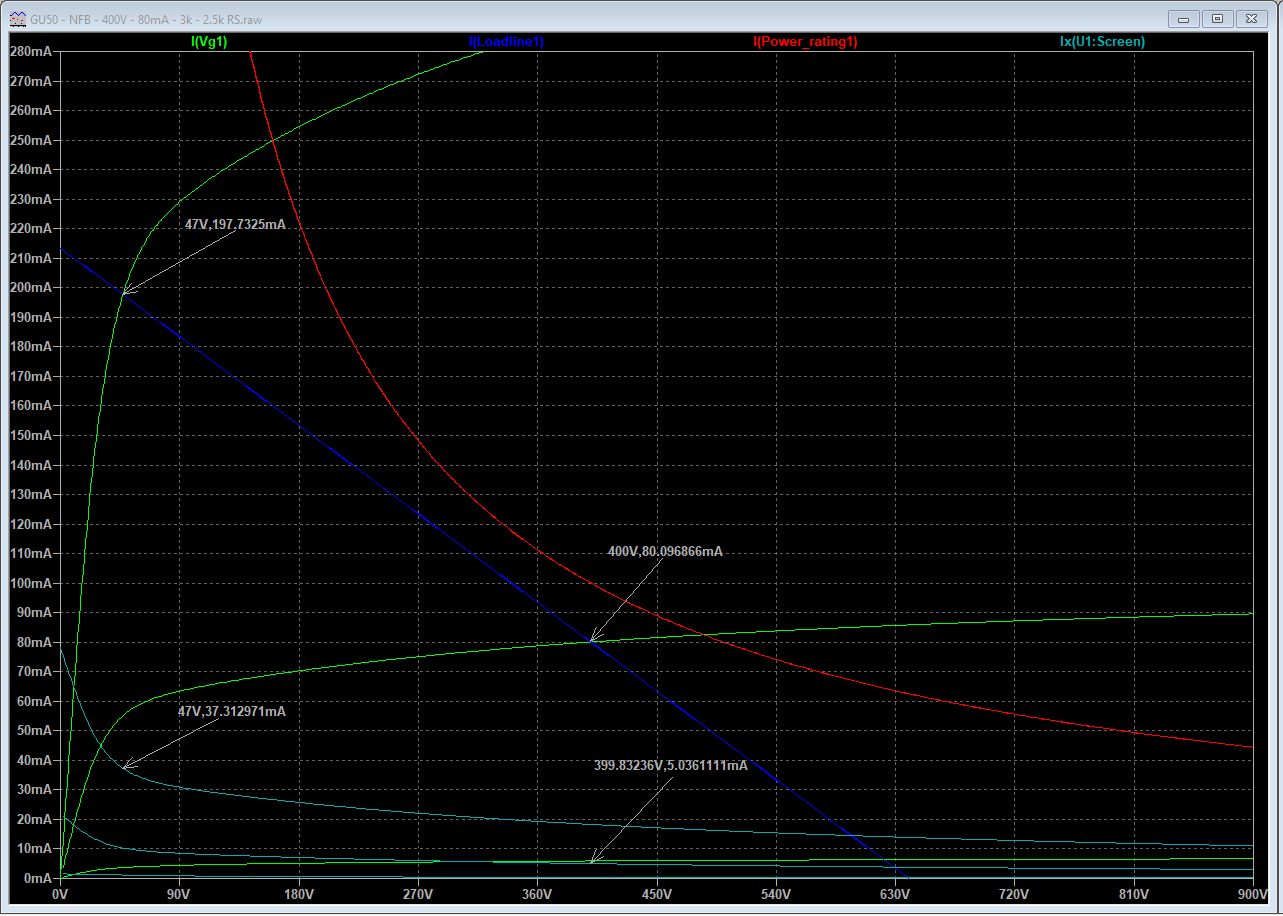Viewport: 1283px width, 916px height.
Task: Click the blue I(Loadline1) trace label
Action: 506,42
